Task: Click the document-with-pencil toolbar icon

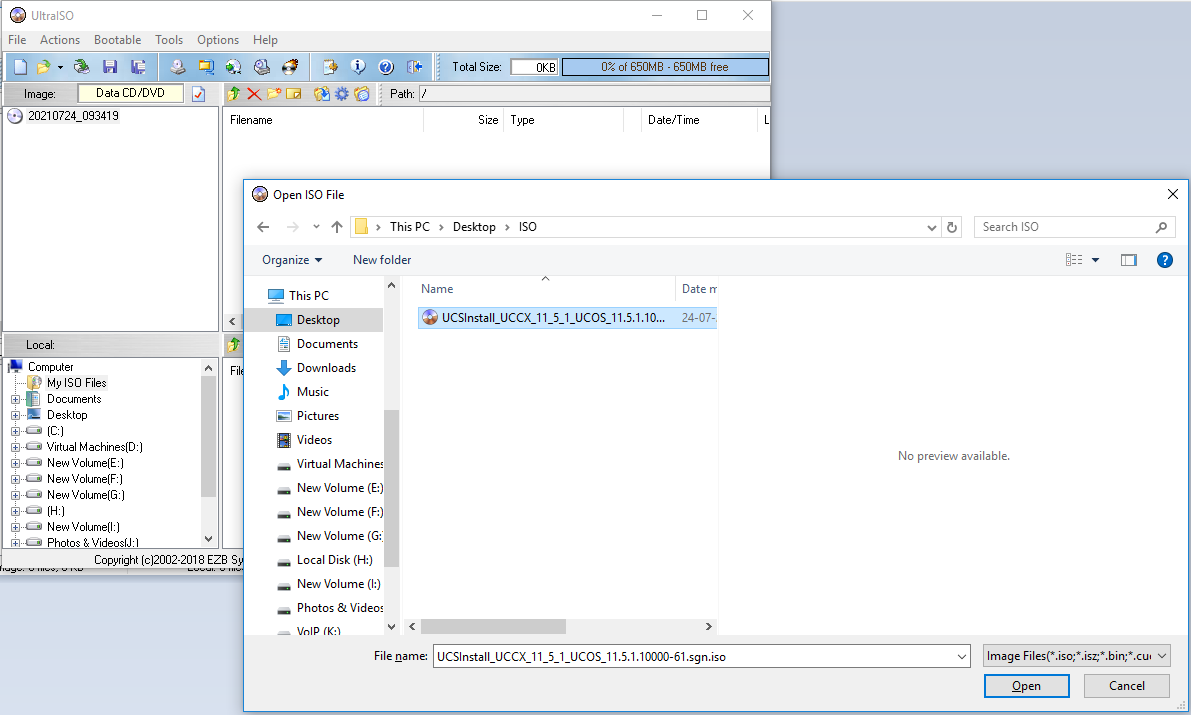Action: pos(330,67)
